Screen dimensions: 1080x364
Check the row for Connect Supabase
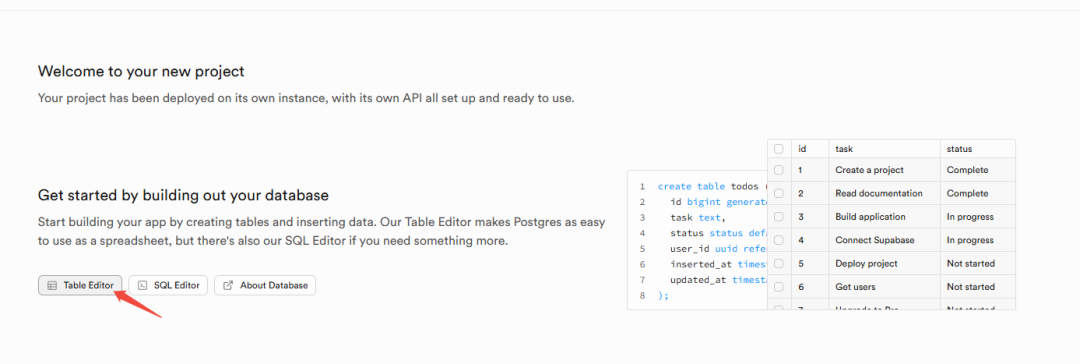point(779,240)
